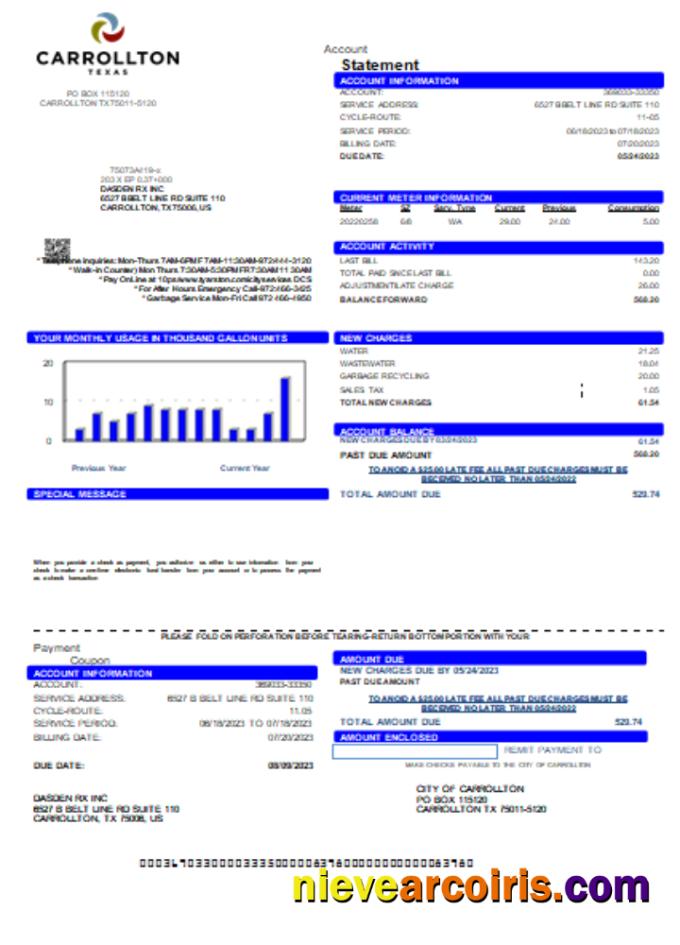Viewport: 680px width, 945px height.
Task: Click the nievearcoiris.com watermark
Action: [470, 886]
